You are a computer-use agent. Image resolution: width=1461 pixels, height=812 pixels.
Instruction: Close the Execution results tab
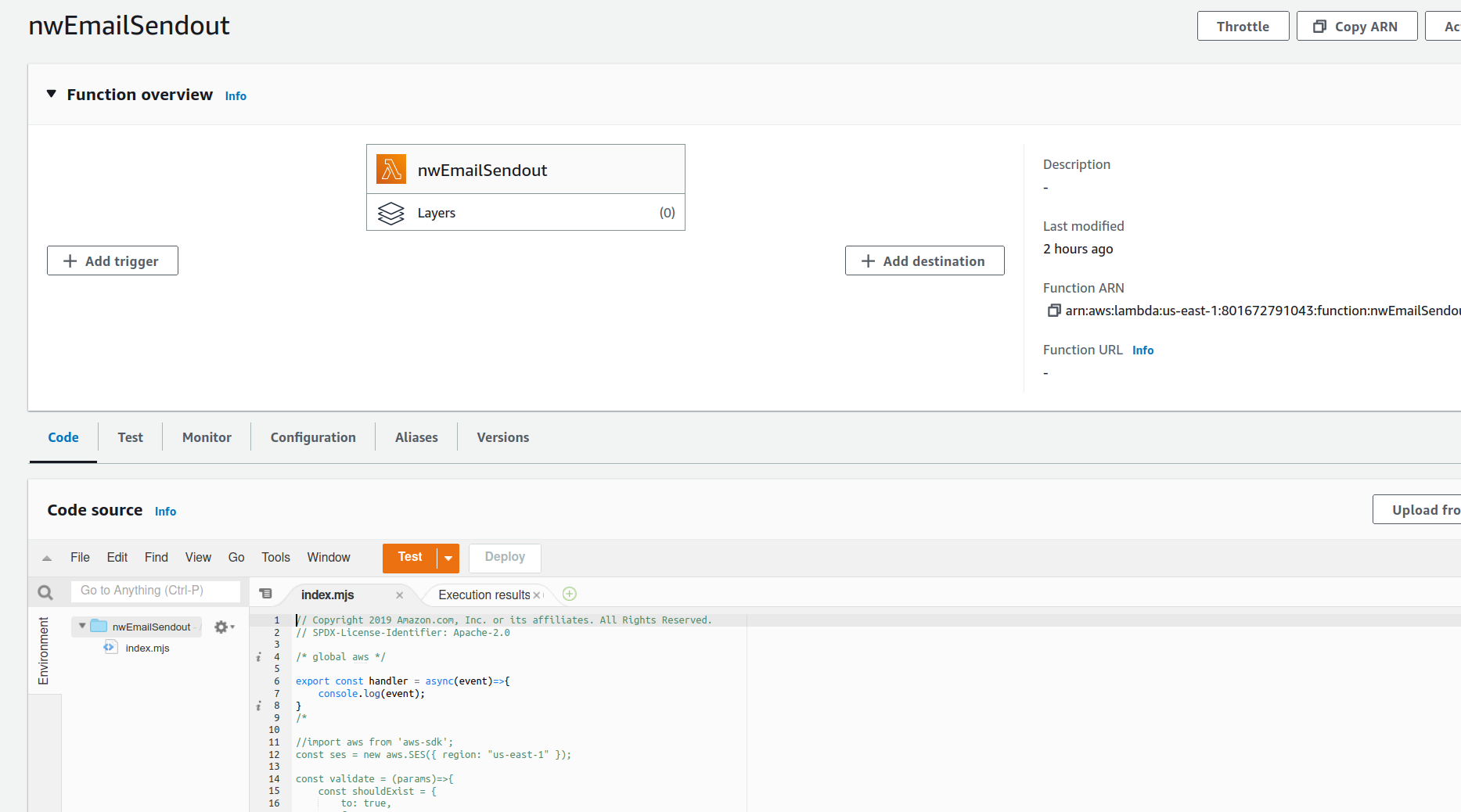[x=537, y=595]
